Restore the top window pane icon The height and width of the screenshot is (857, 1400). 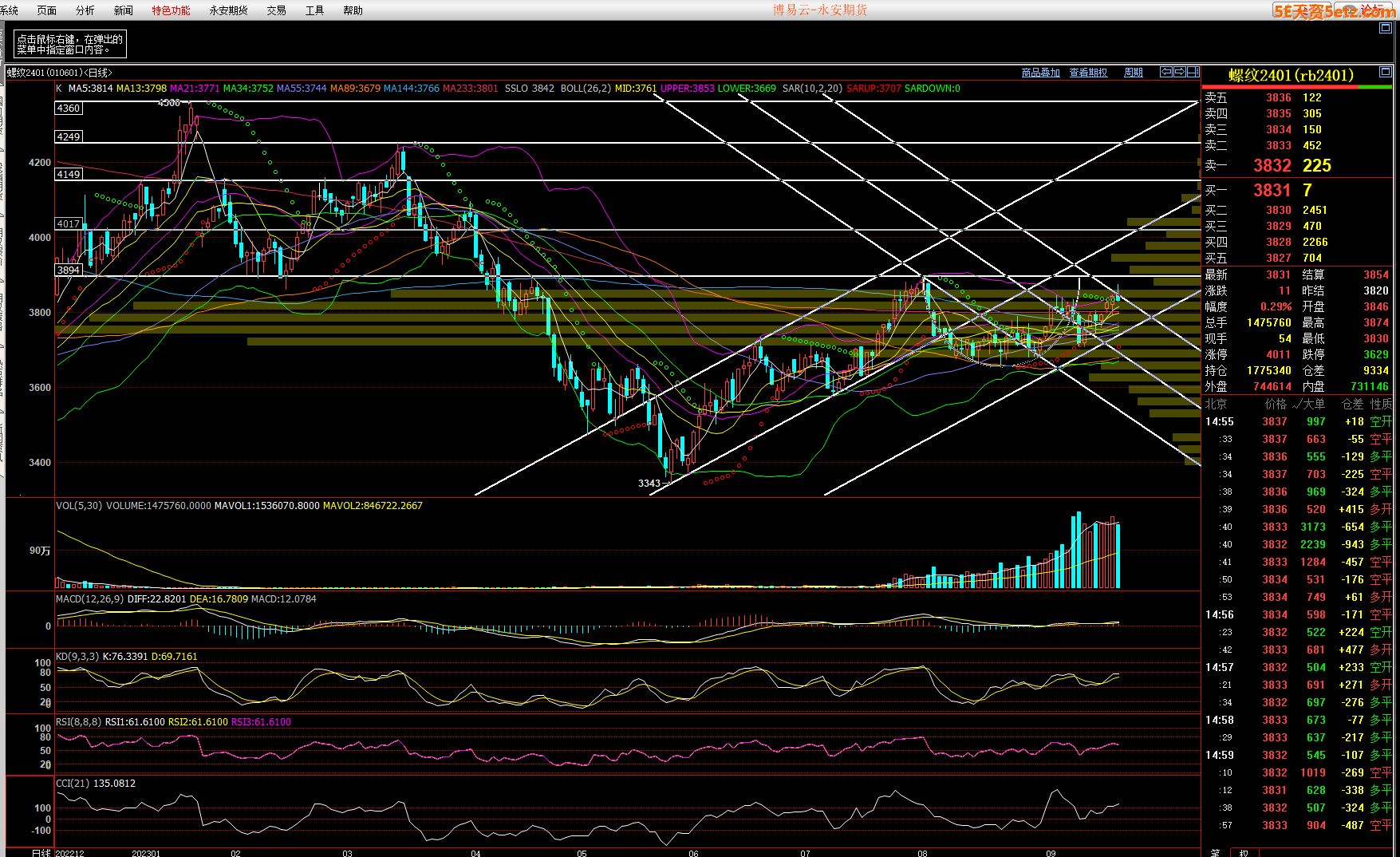coord(1386,27)
